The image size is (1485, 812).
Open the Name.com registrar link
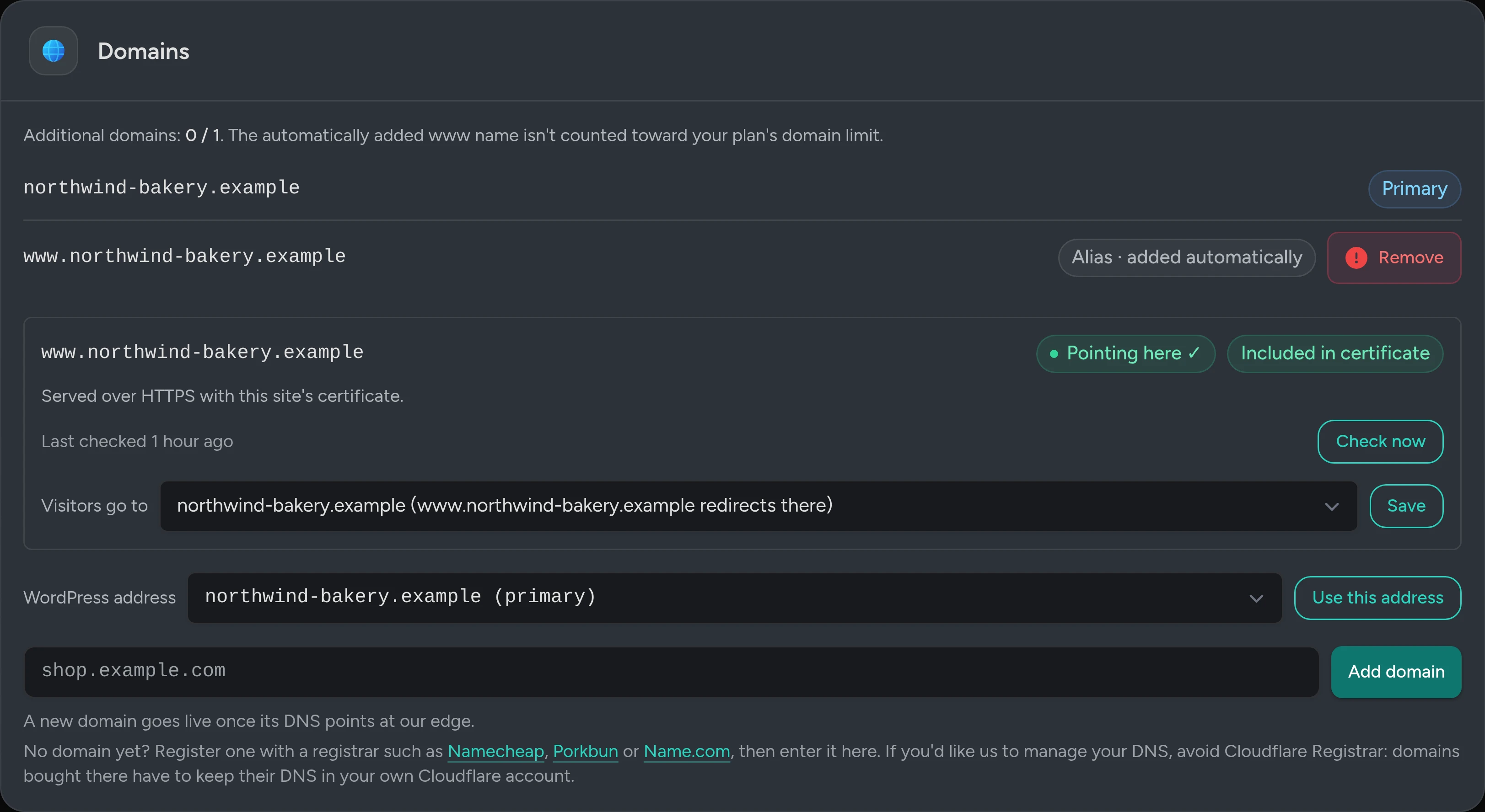[687, 752]
